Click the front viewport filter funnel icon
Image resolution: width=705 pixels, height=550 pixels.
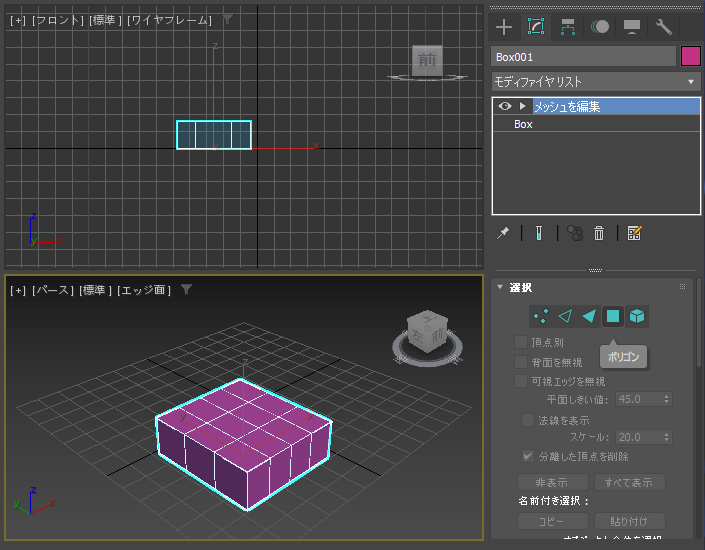228,19
